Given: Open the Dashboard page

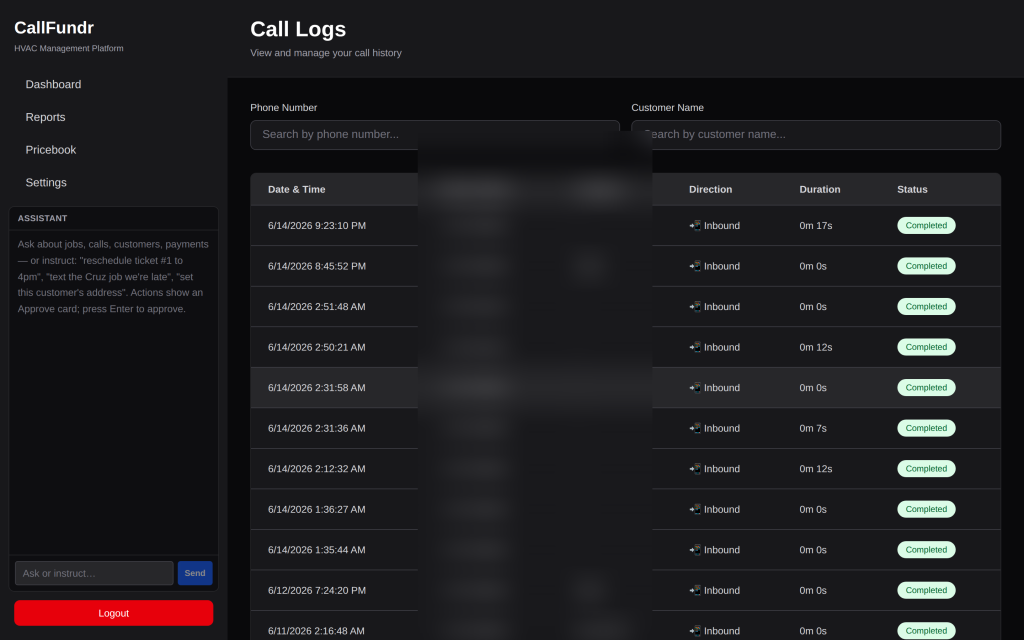Looking at the screenshot, I should (54, 84).
